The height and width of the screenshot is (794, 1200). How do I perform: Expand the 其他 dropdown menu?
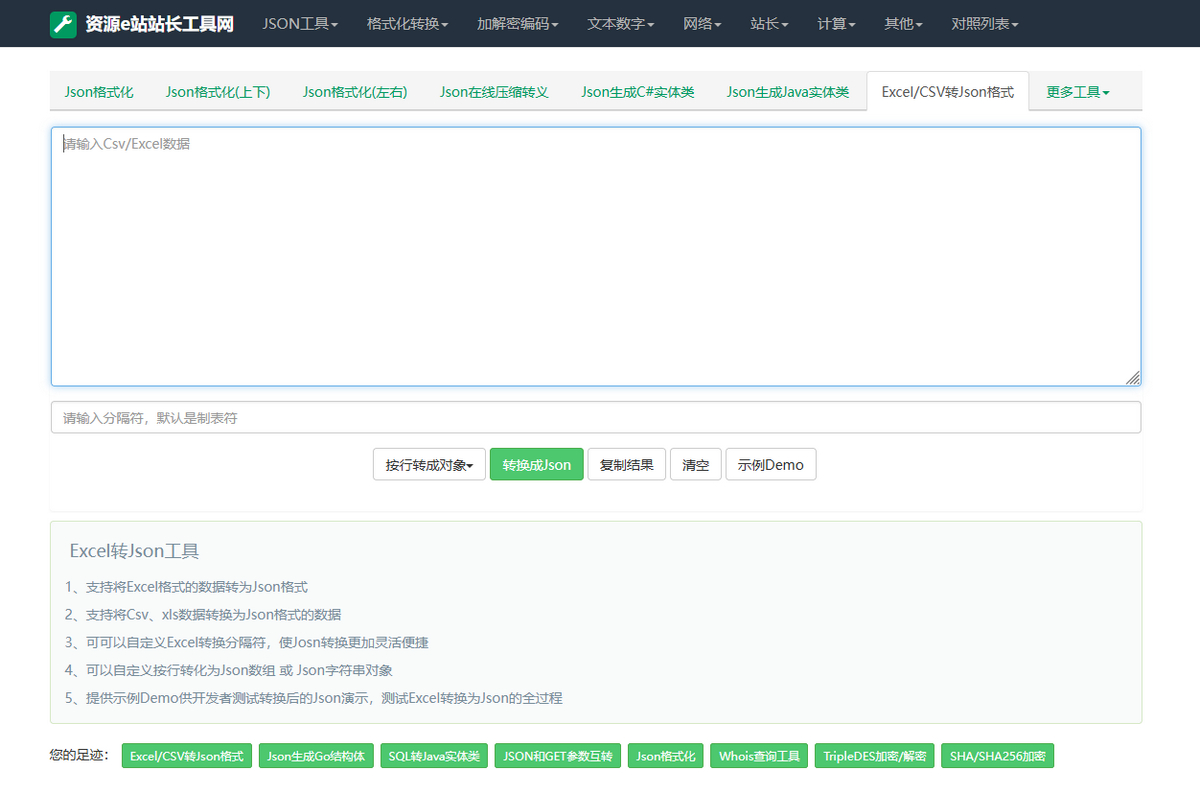click(903, 24)
